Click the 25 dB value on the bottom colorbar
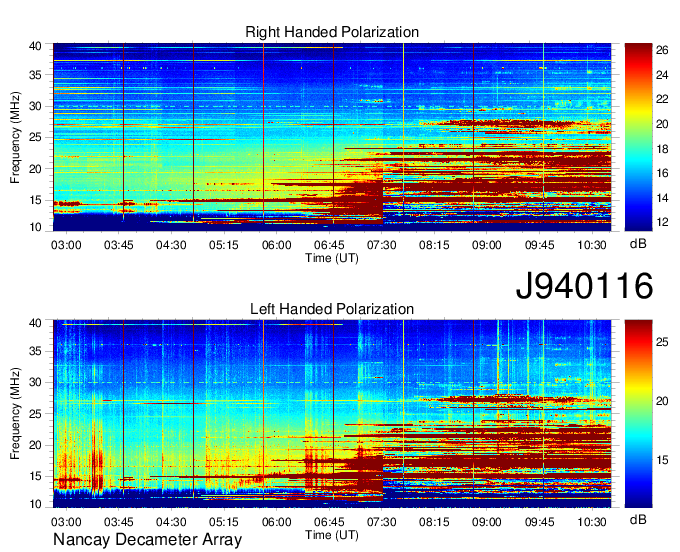Screen dimensions: 680x552 click(662, 342)
